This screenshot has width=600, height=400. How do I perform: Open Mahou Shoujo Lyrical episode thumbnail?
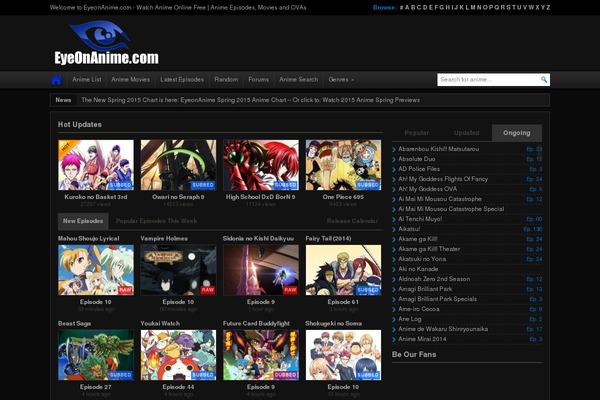[x=96, y=270]
